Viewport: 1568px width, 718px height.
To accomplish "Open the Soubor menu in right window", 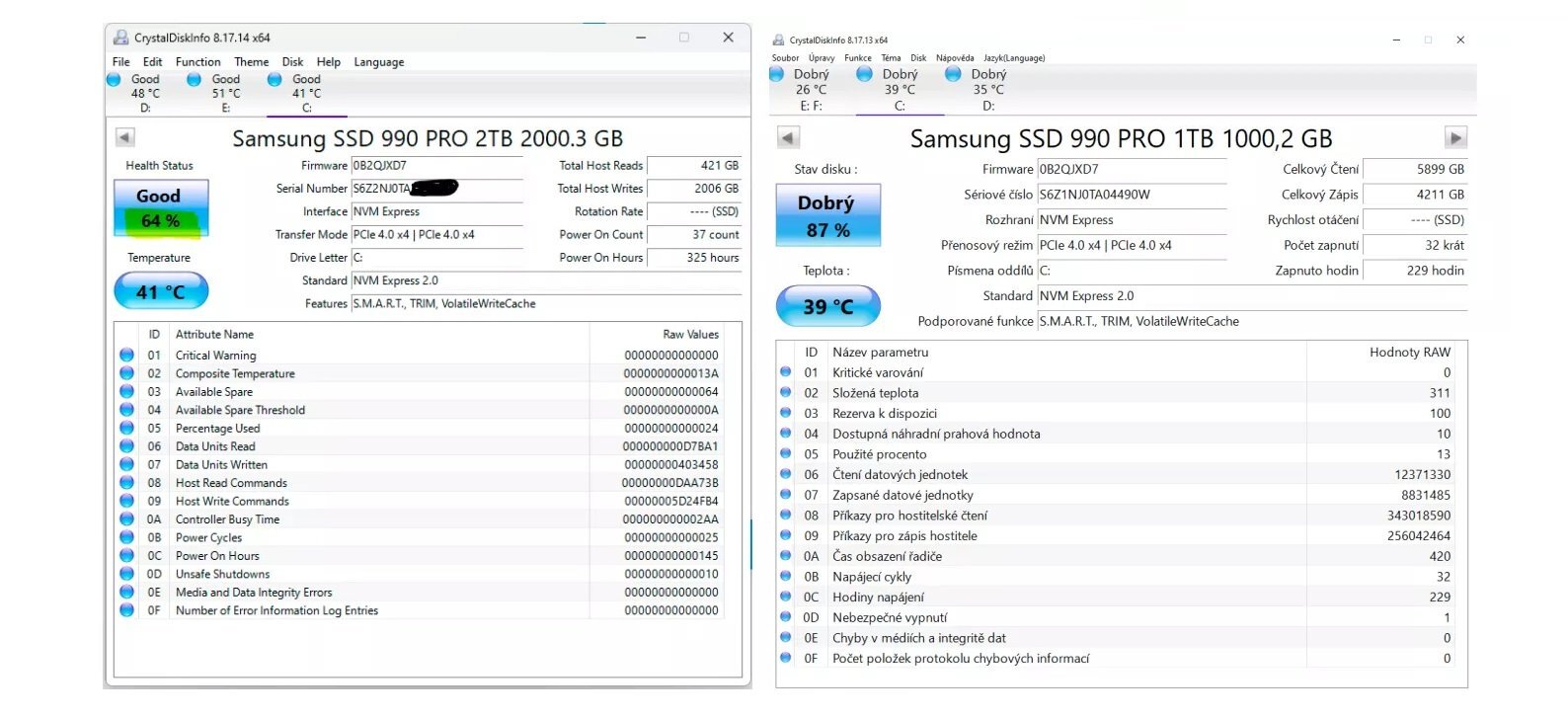I will 786,57.
